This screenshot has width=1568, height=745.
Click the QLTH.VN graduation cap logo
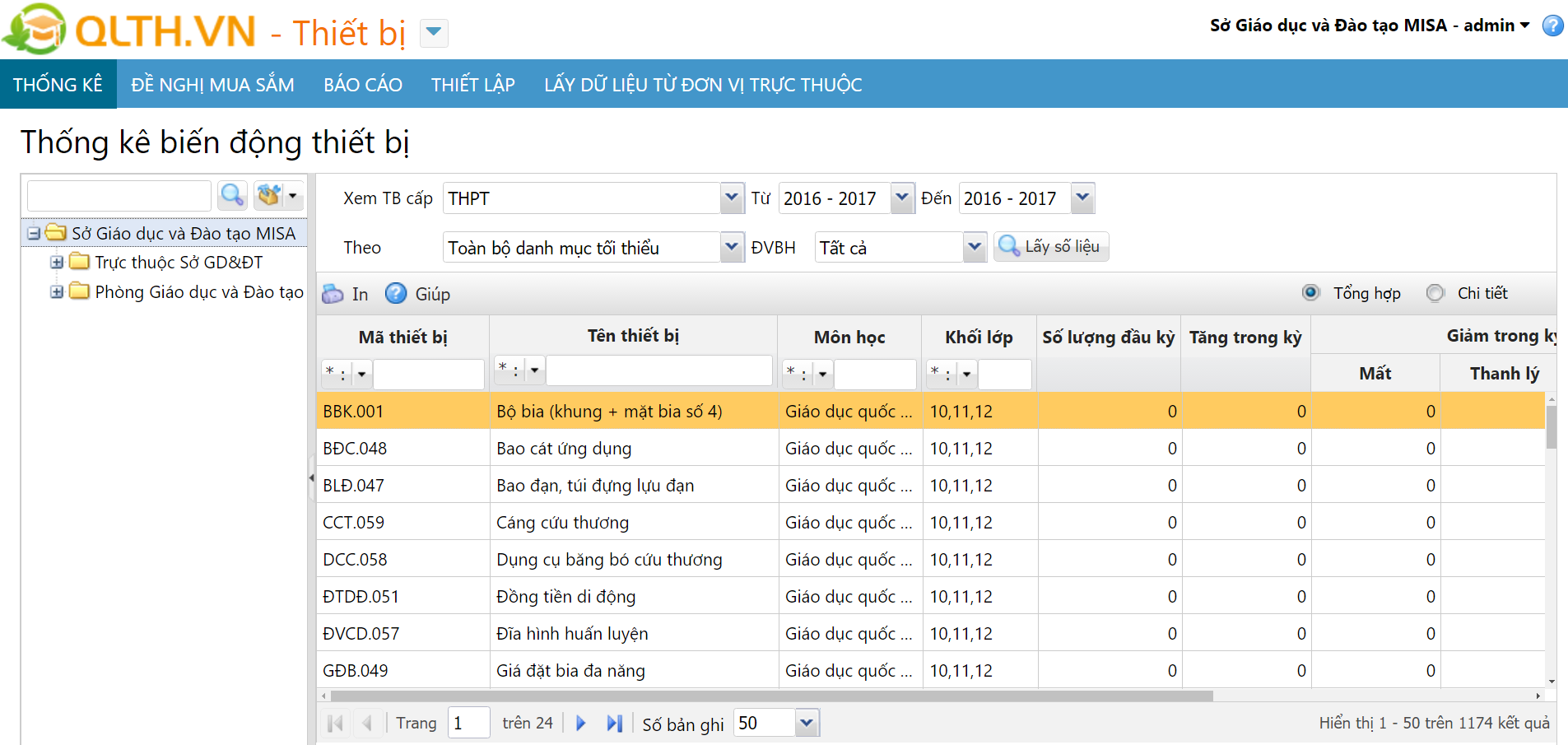(35, 30)
